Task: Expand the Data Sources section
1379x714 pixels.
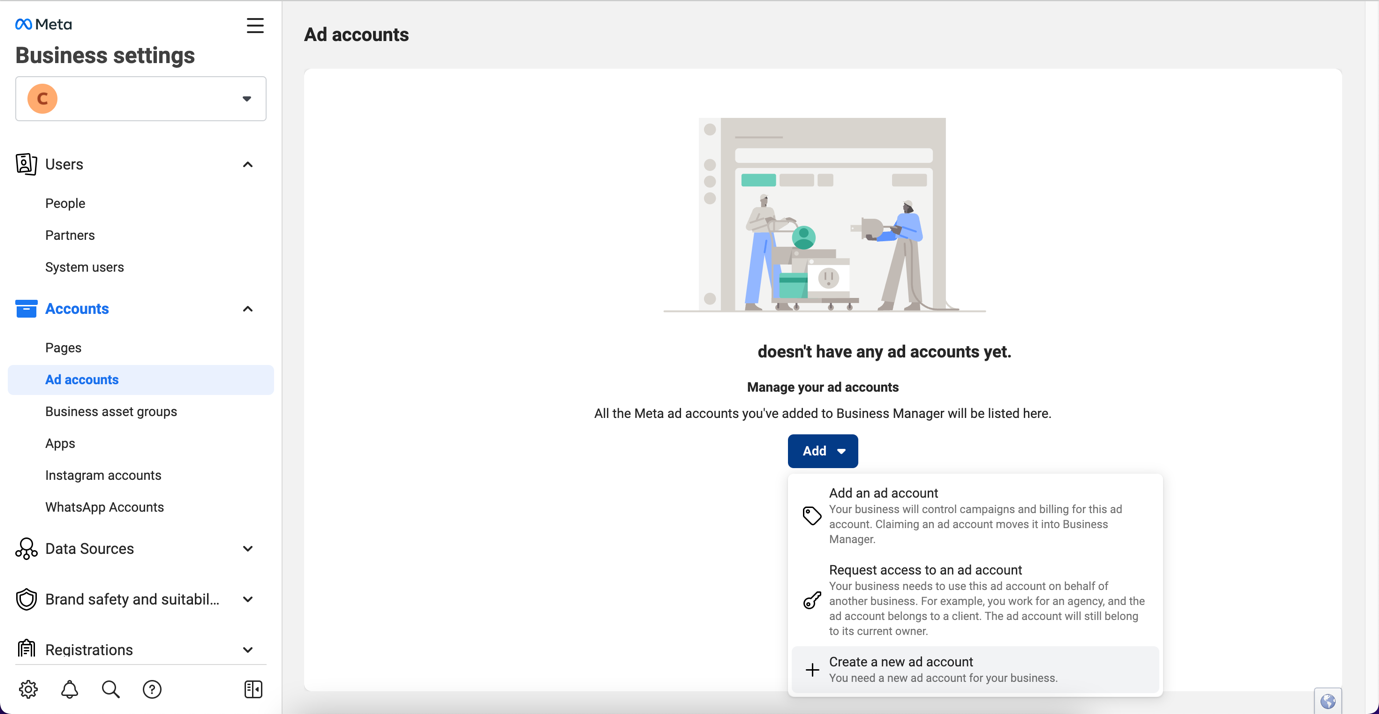Action: tap(248, 549)
